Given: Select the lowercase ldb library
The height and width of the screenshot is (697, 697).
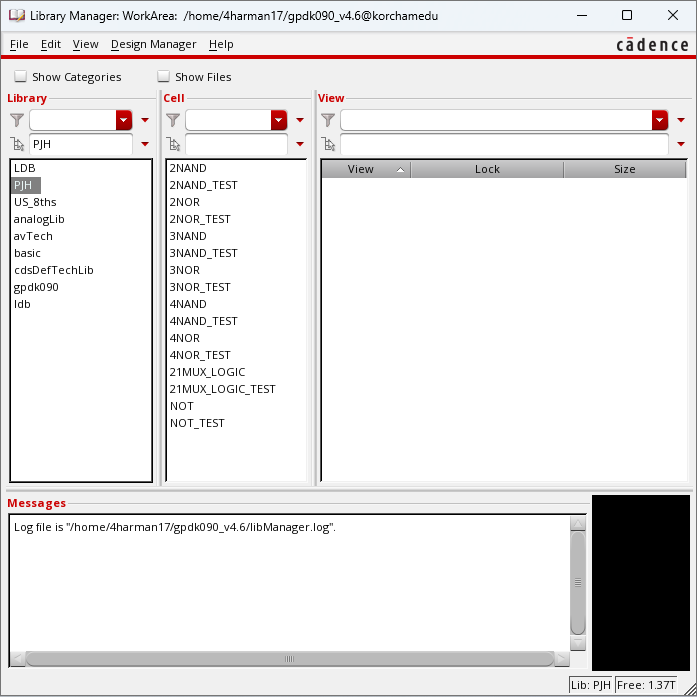Looking at the screenshot, I should coord(22,304).
